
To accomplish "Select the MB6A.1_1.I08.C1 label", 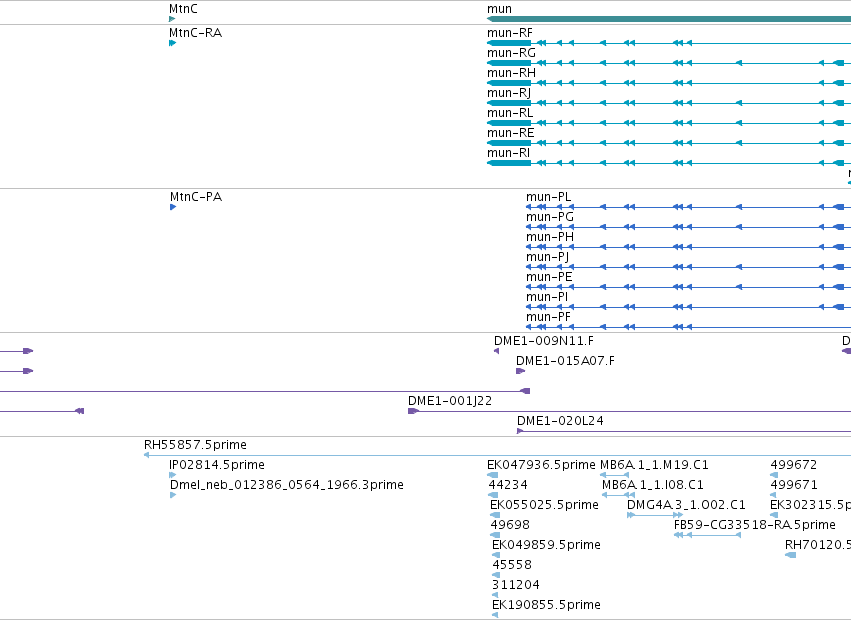I will [653, 485].
